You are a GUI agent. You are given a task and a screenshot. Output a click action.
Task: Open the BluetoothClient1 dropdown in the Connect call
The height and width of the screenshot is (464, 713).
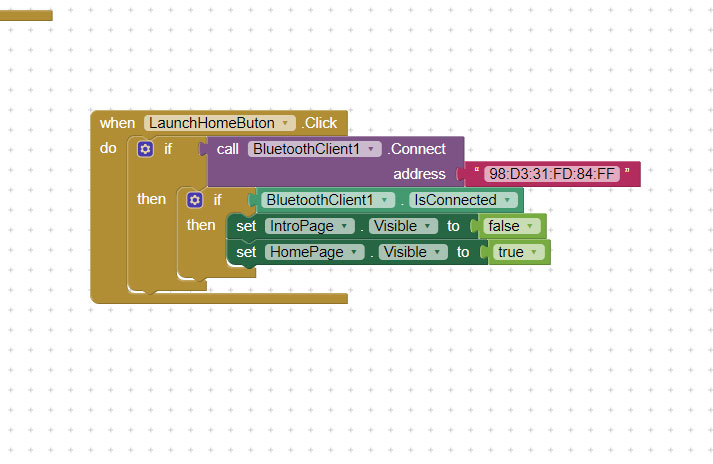pos(314,149)
